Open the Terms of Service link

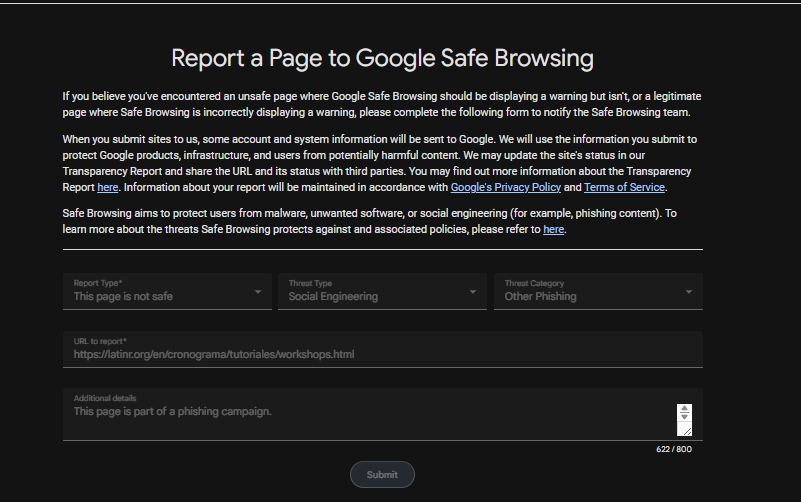624,187
